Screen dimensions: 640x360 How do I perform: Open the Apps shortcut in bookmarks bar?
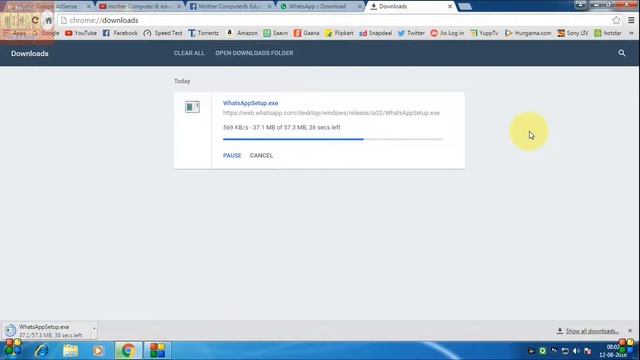tap(15, 33)
